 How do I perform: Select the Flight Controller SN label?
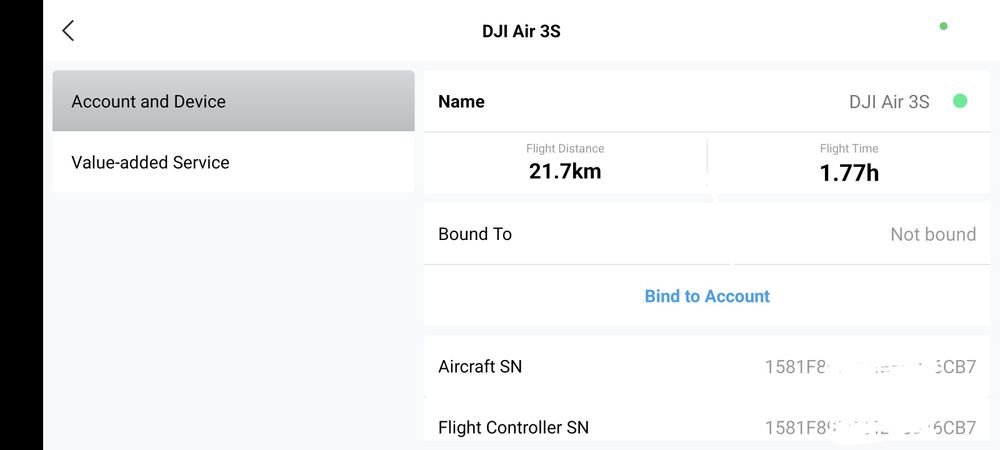(513, 427)
